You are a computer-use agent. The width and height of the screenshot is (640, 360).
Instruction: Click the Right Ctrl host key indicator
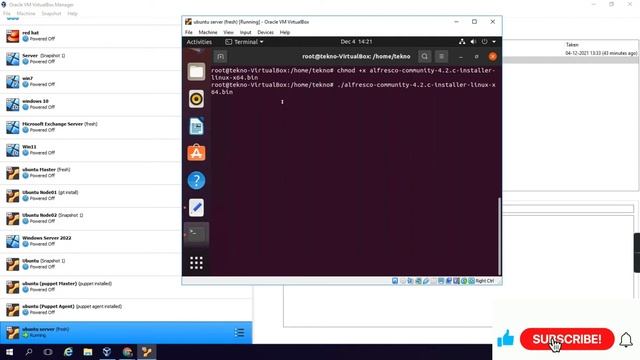(484, 281)
